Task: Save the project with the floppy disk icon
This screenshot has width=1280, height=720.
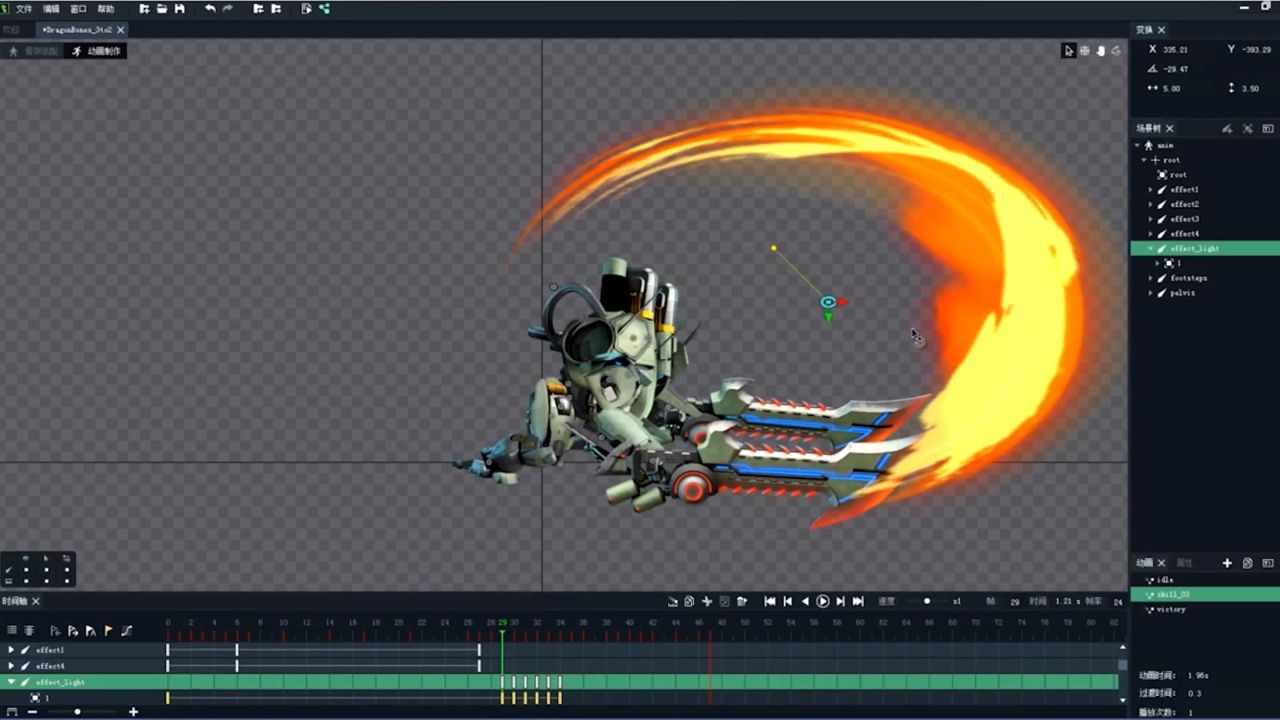Action: tap(179, 9)
